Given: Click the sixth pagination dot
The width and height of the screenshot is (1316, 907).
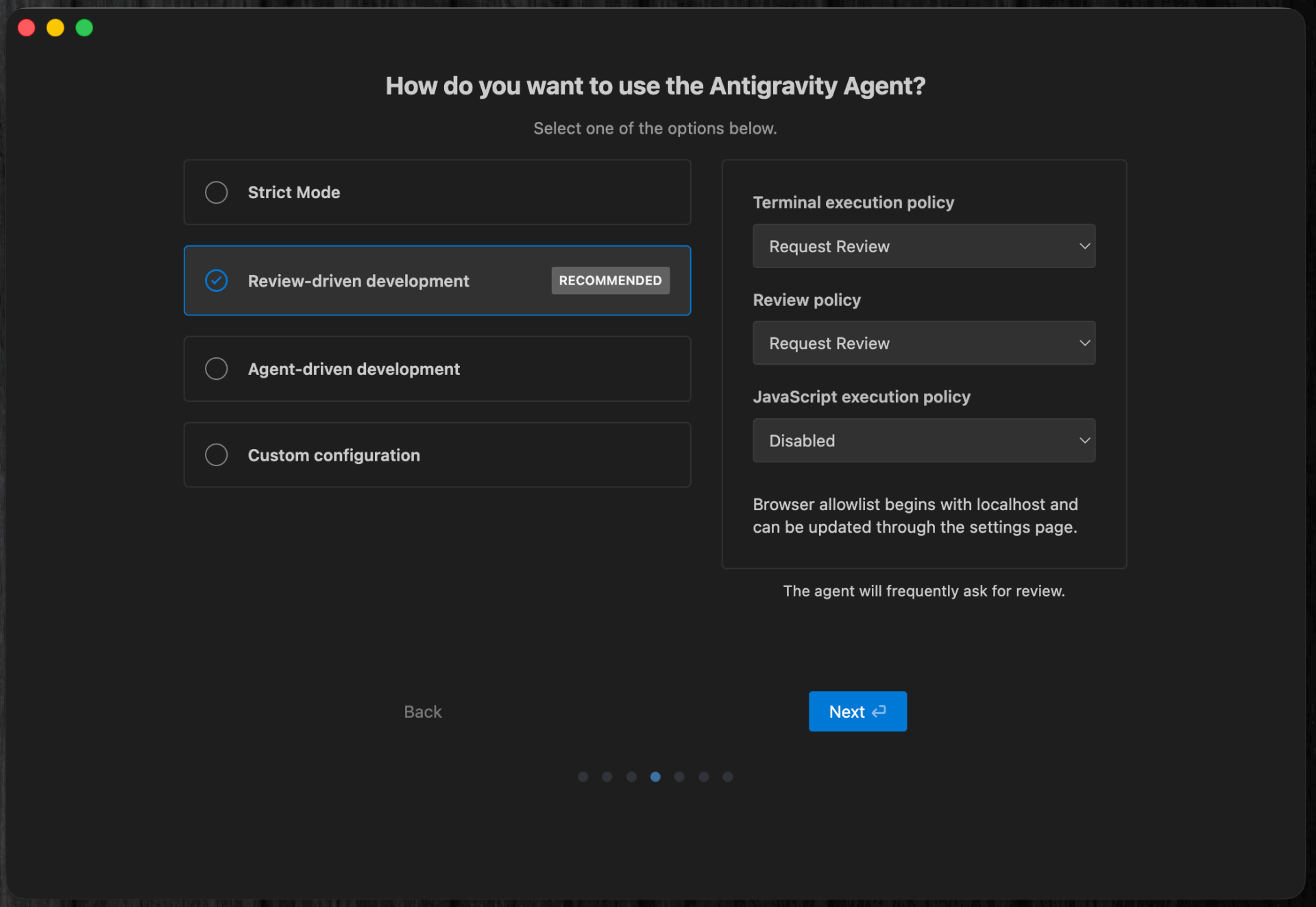Looking at the screenshot, I should [x=704, y=777].
